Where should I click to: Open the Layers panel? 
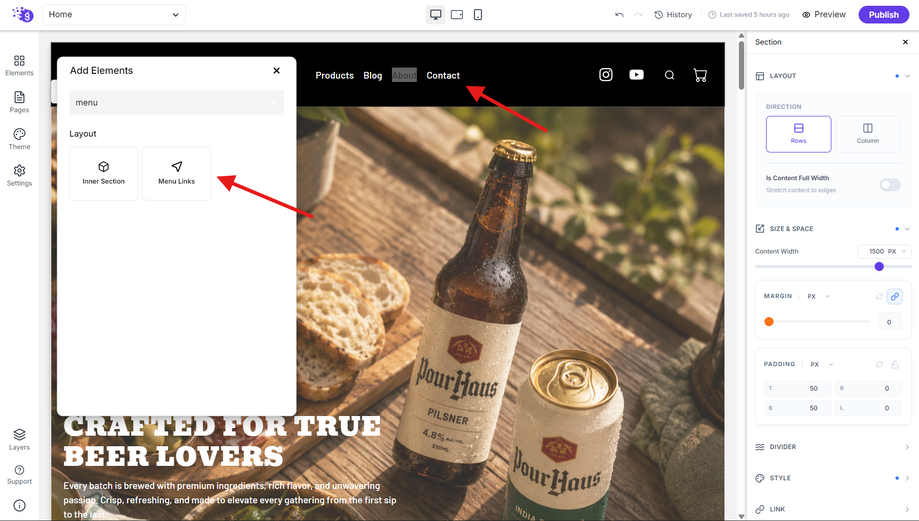click(x=19, y=439)
